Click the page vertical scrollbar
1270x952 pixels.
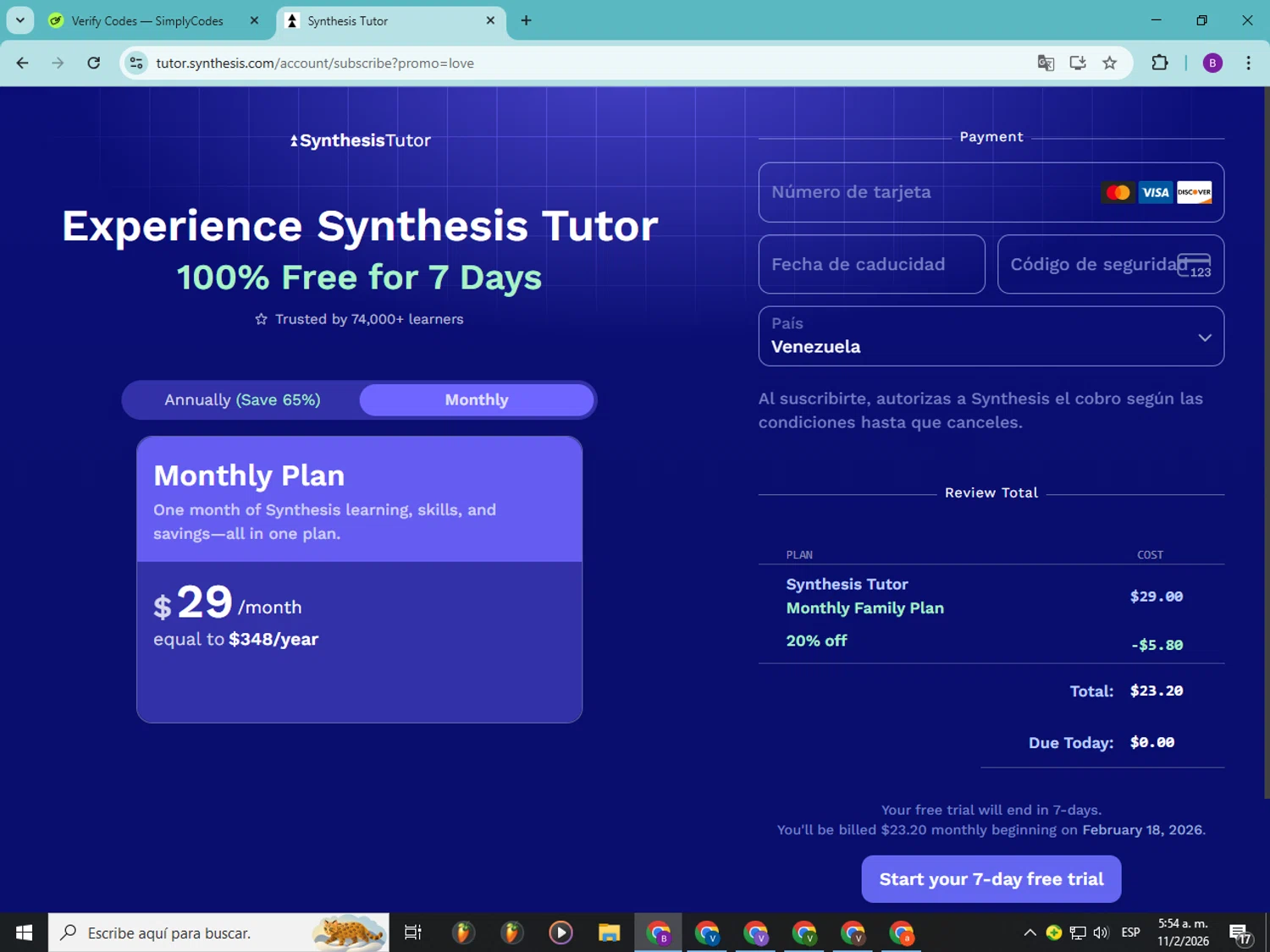point(1267,442)
